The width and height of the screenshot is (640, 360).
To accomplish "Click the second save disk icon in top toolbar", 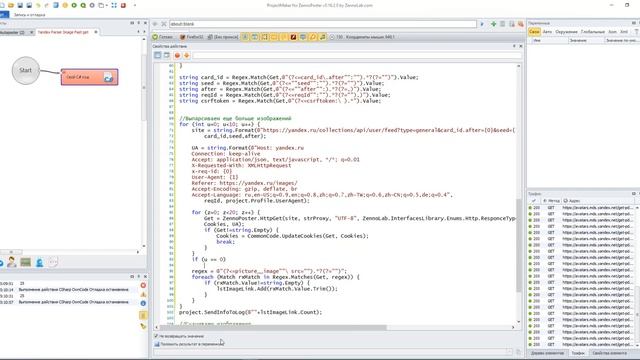I will coord(29,5).
